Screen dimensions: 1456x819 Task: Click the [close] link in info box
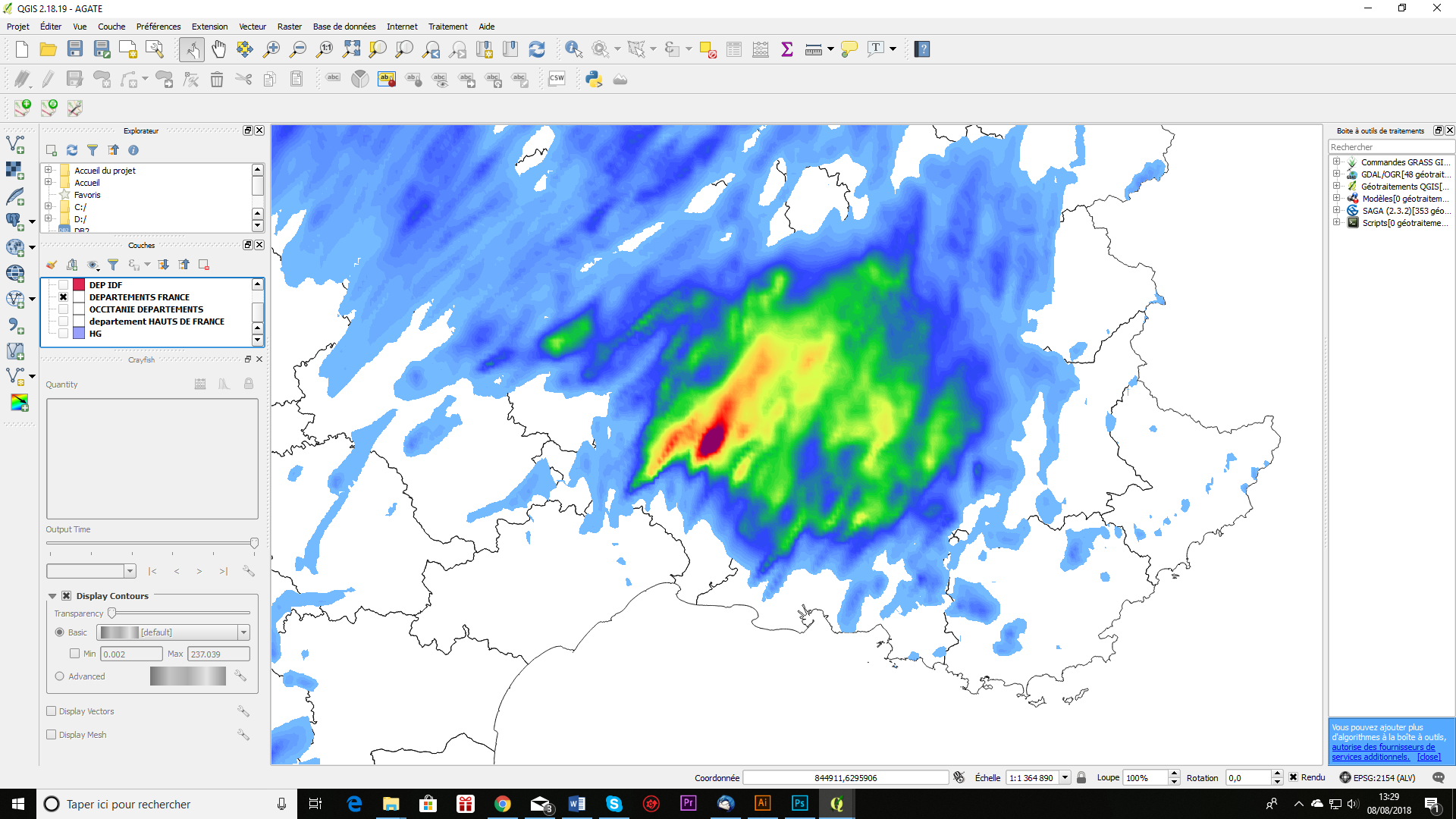pyautogui.click(x=1429, y=757)
